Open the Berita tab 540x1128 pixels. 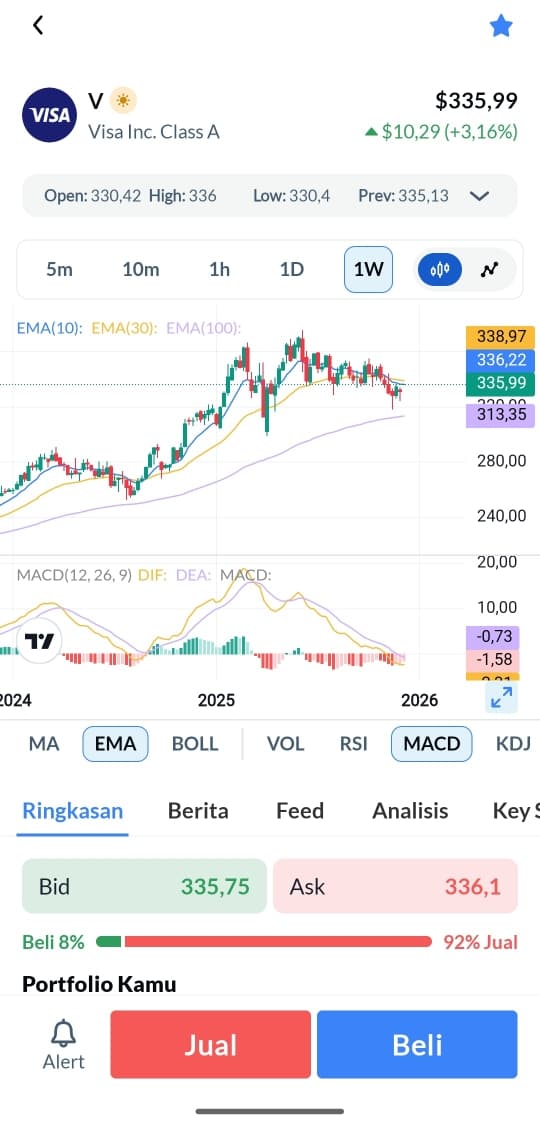pyautogui.click(x=198, y=811)
